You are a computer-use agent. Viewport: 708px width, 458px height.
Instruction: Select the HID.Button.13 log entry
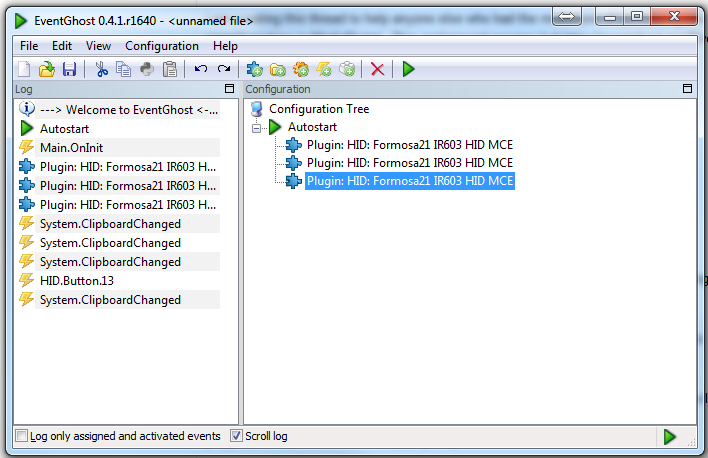[x=77, y=281]
